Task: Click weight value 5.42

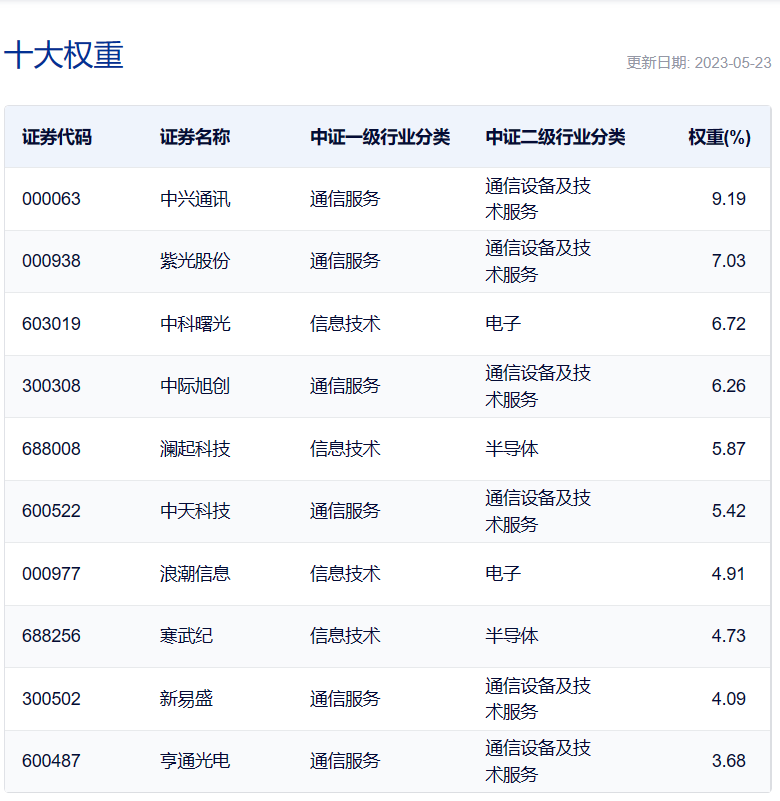Action: pyautogui.click(x=728, y=511)
